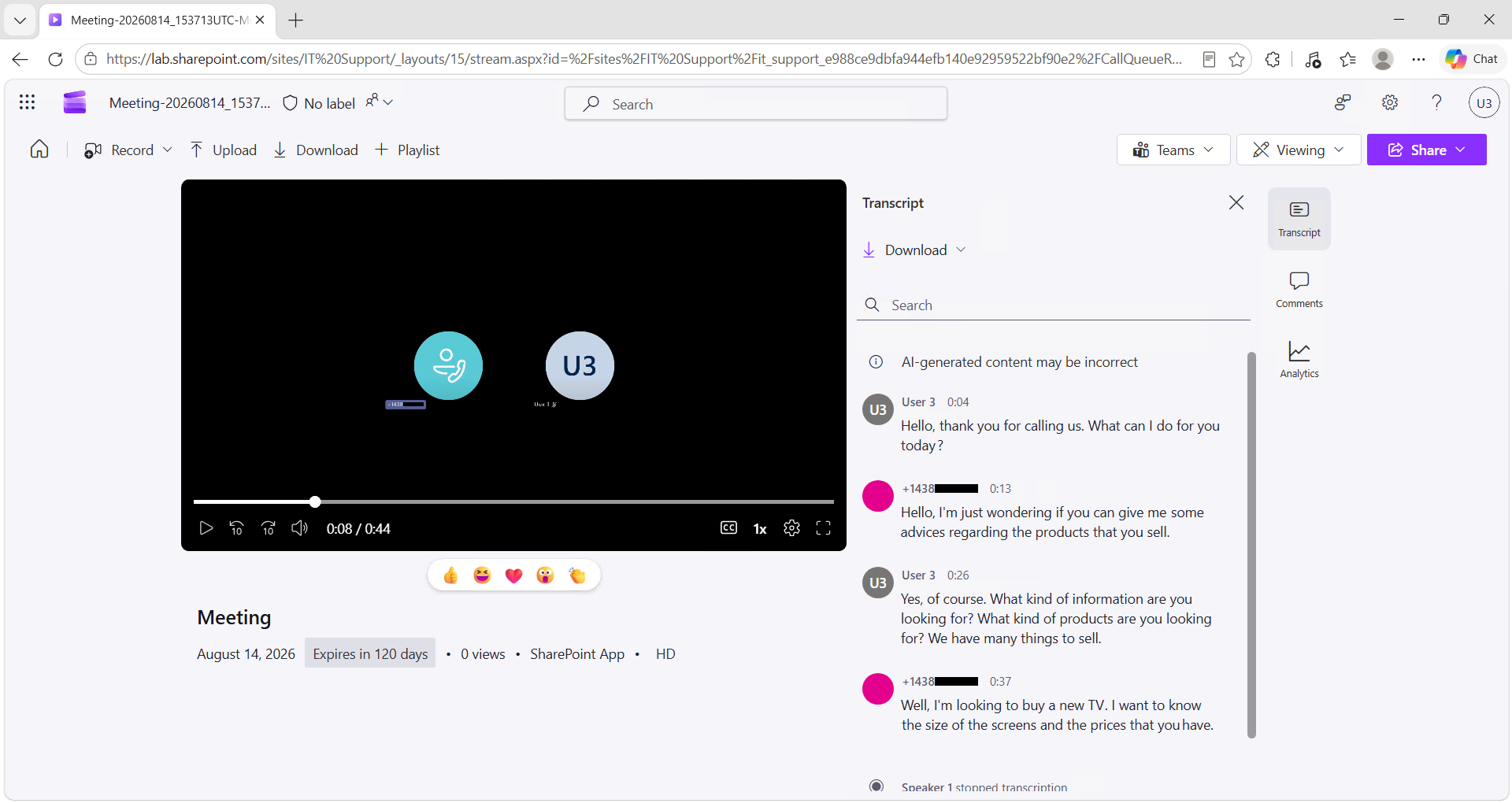1512x803 pixels.
Task: React with thumbs up emoji
Action: (x=450, y=575)
